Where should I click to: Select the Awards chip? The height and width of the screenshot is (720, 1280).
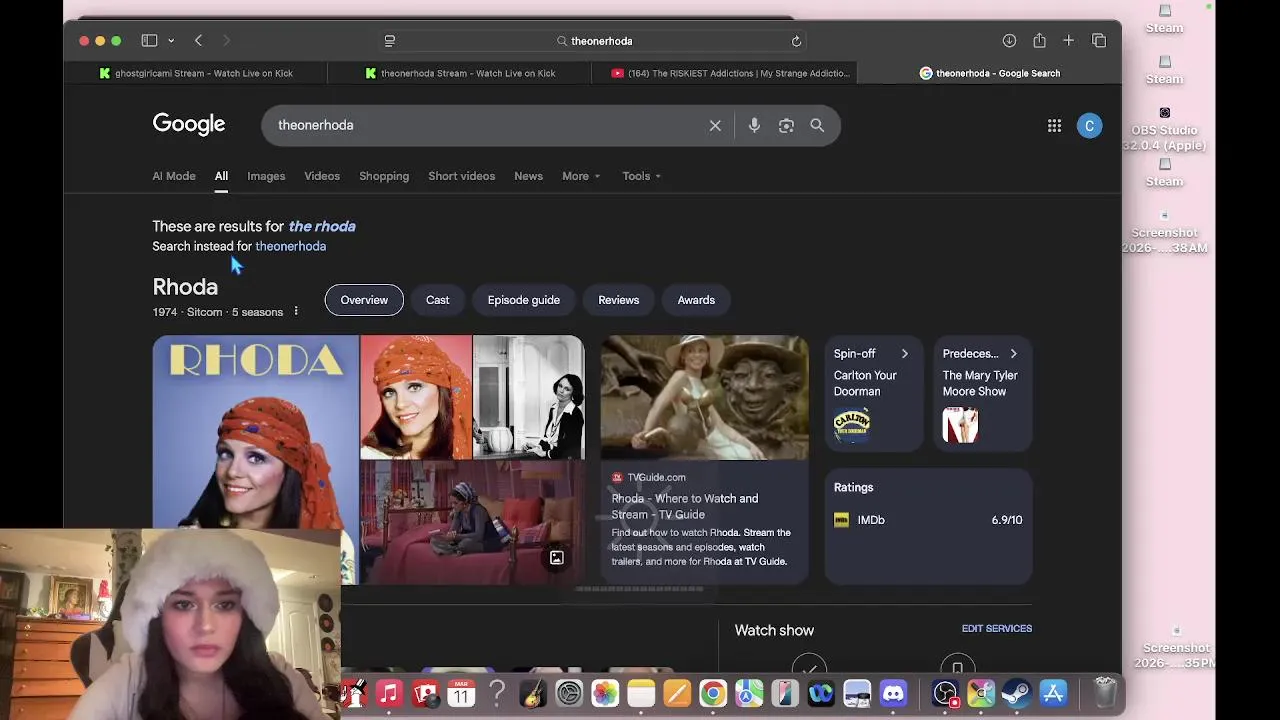click(696, 300)
